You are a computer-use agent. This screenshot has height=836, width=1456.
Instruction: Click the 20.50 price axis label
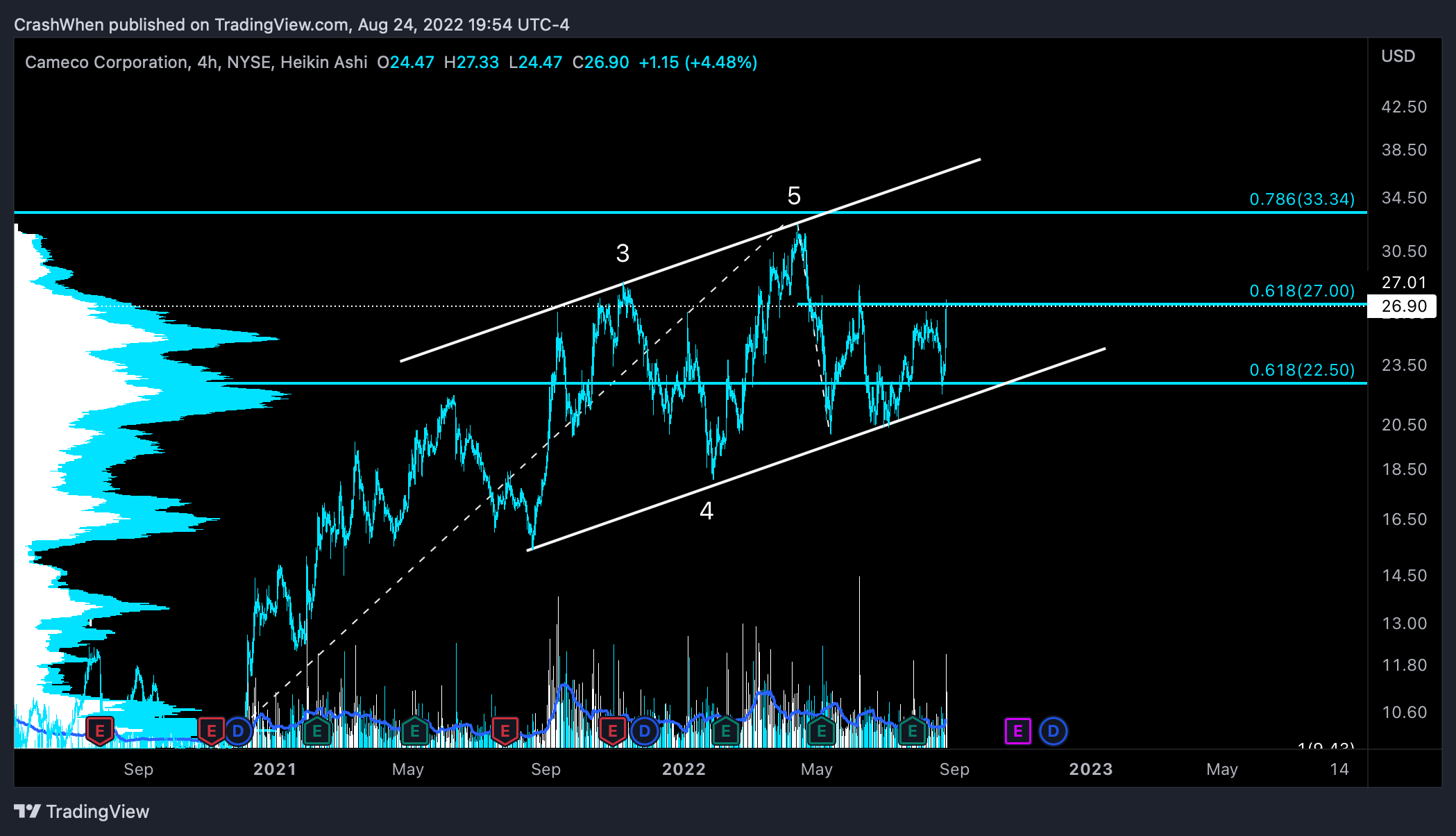pos(1404,425)
